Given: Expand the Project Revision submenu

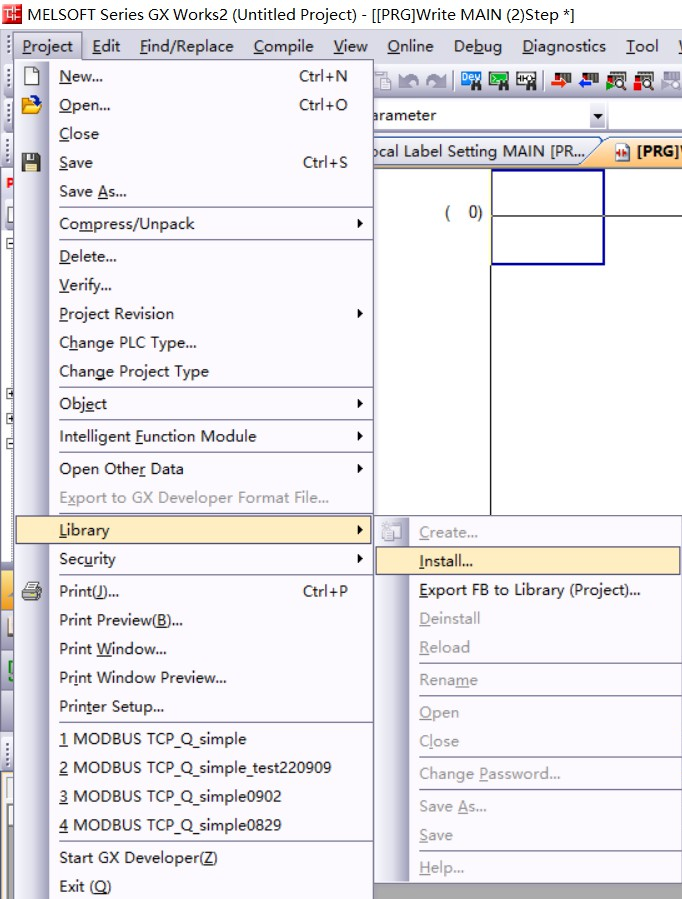Looking at the screenshot, I should (360, 313).
